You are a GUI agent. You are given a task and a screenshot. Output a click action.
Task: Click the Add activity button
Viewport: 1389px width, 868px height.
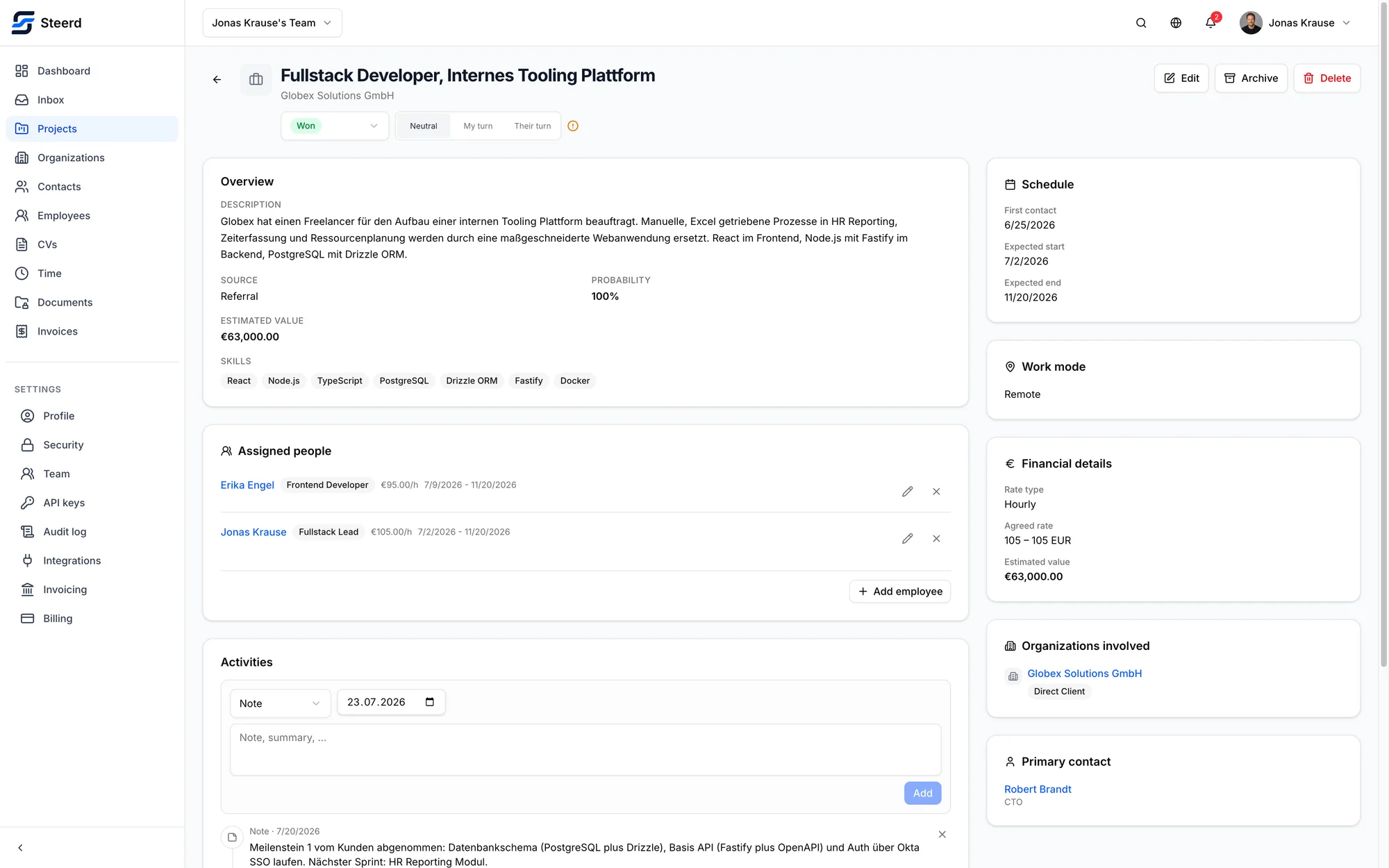(922, 793)
